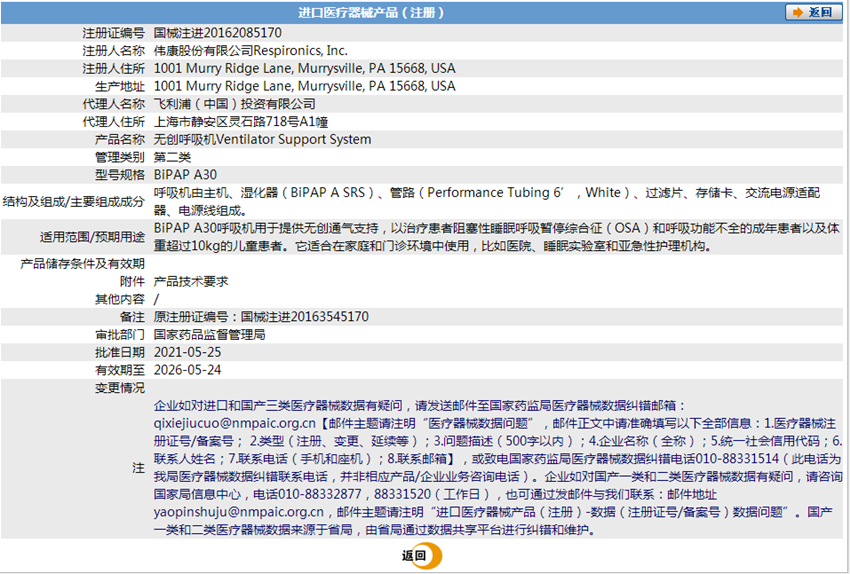The width and height of the screenshot is (850, 574).
Task: Click original registration number 国械注进20163545170 in remarks
Action: tap(305, 317)
